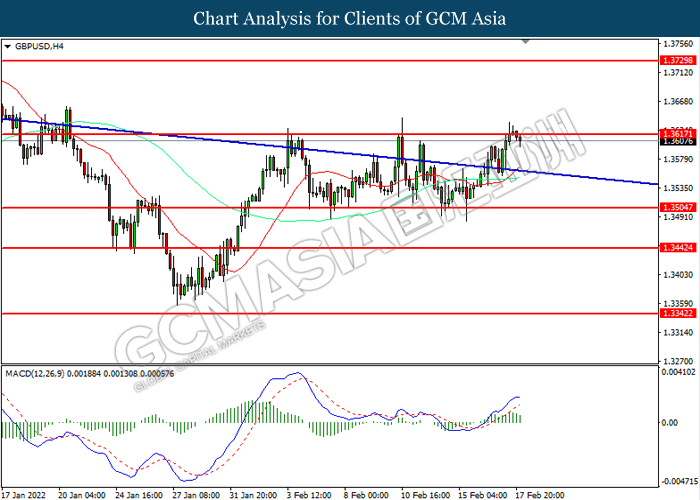This screenshot has height=500, width=700.
Task: Select the 1.35047 red price level tag
Action: (x=677, y=208)
